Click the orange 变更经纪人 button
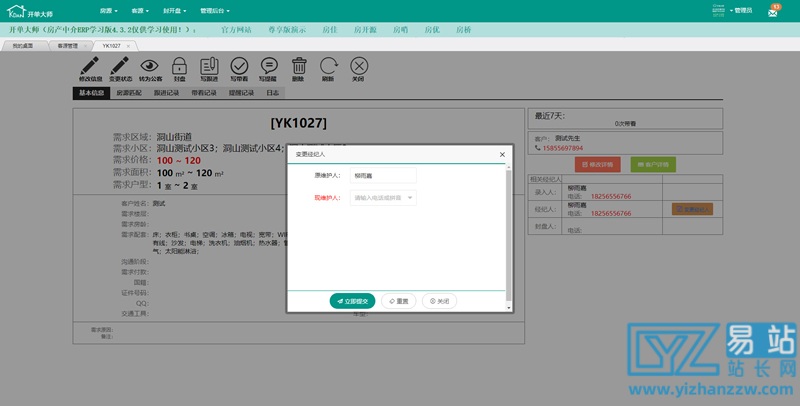This screenshot has width=800, height=406. [x=692, y=209]
